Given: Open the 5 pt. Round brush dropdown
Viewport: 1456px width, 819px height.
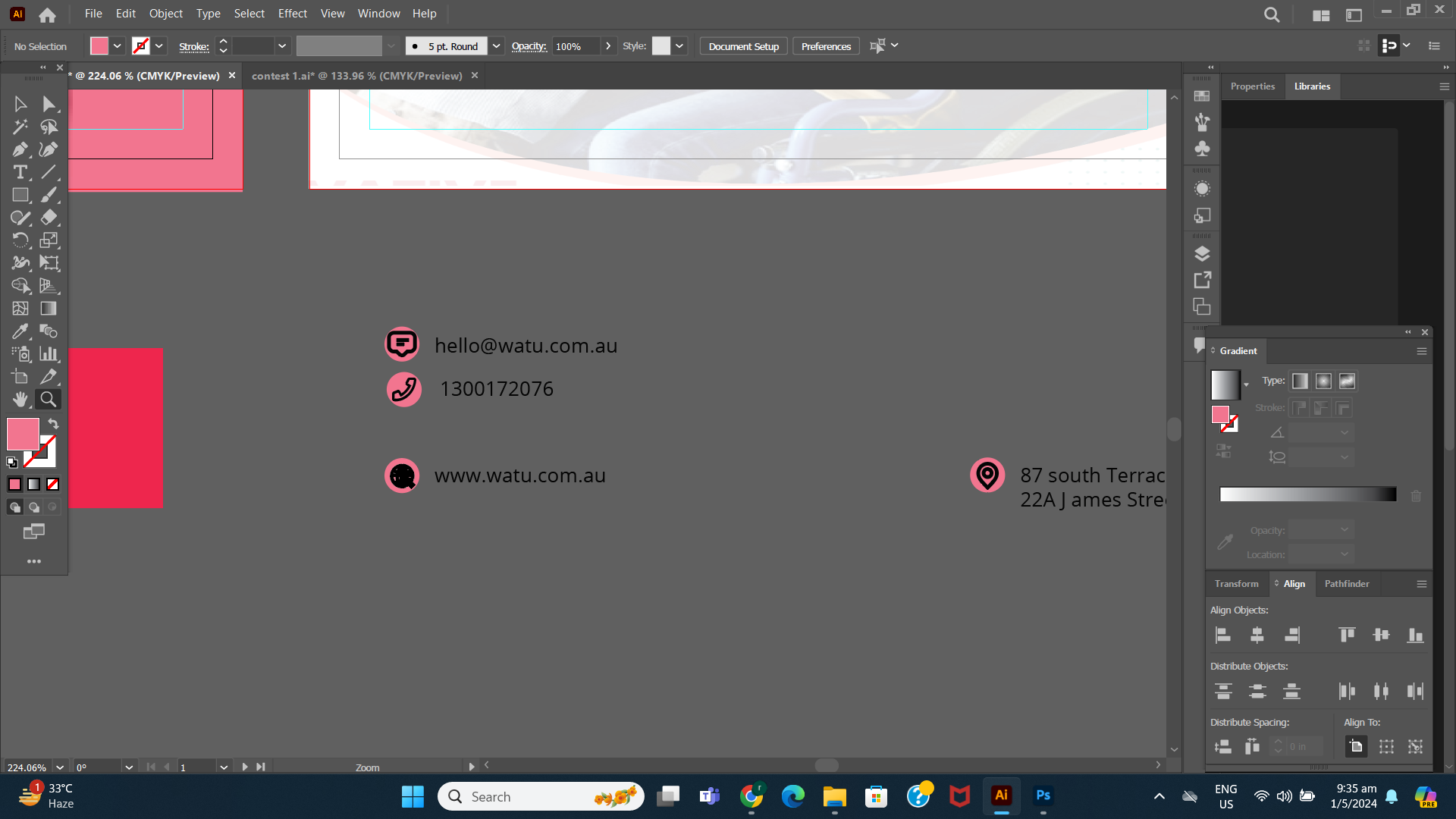Looking at the screenshot, I should [x=497, y=45].
